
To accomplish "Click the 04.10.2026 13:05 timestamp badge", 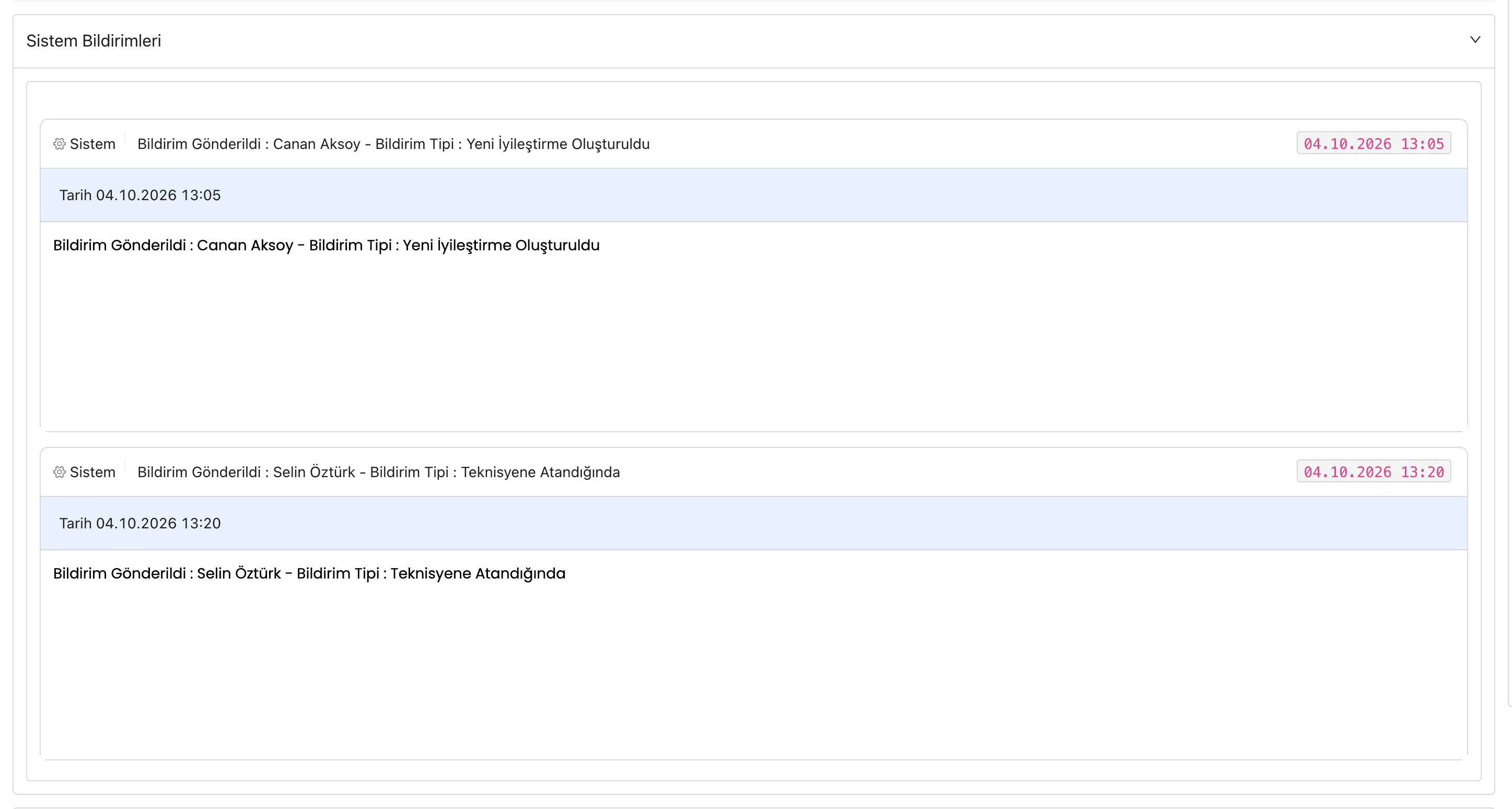I will [1374, 143].
